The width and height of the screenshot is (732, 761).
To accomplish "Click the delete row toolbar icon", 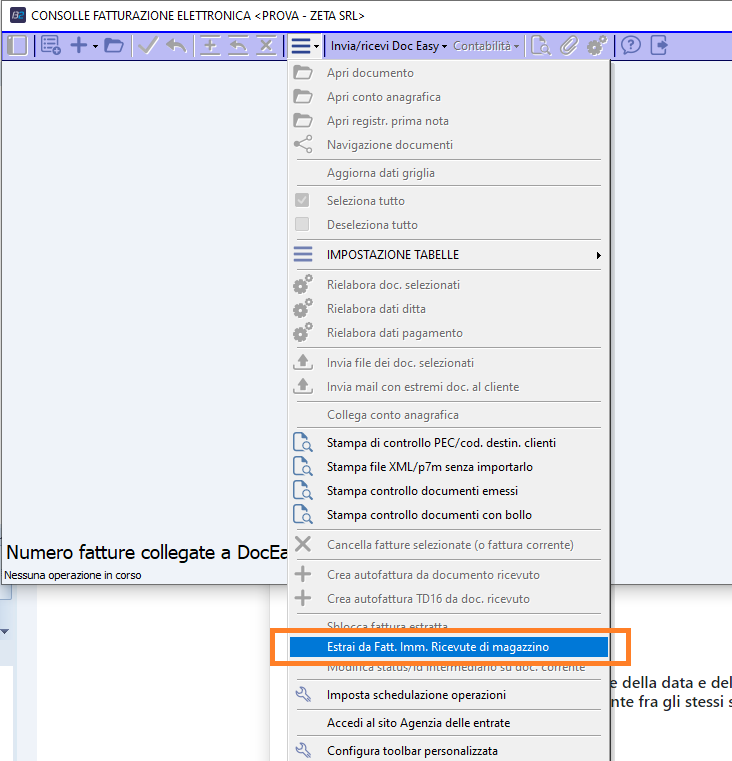I will (266, 46).
